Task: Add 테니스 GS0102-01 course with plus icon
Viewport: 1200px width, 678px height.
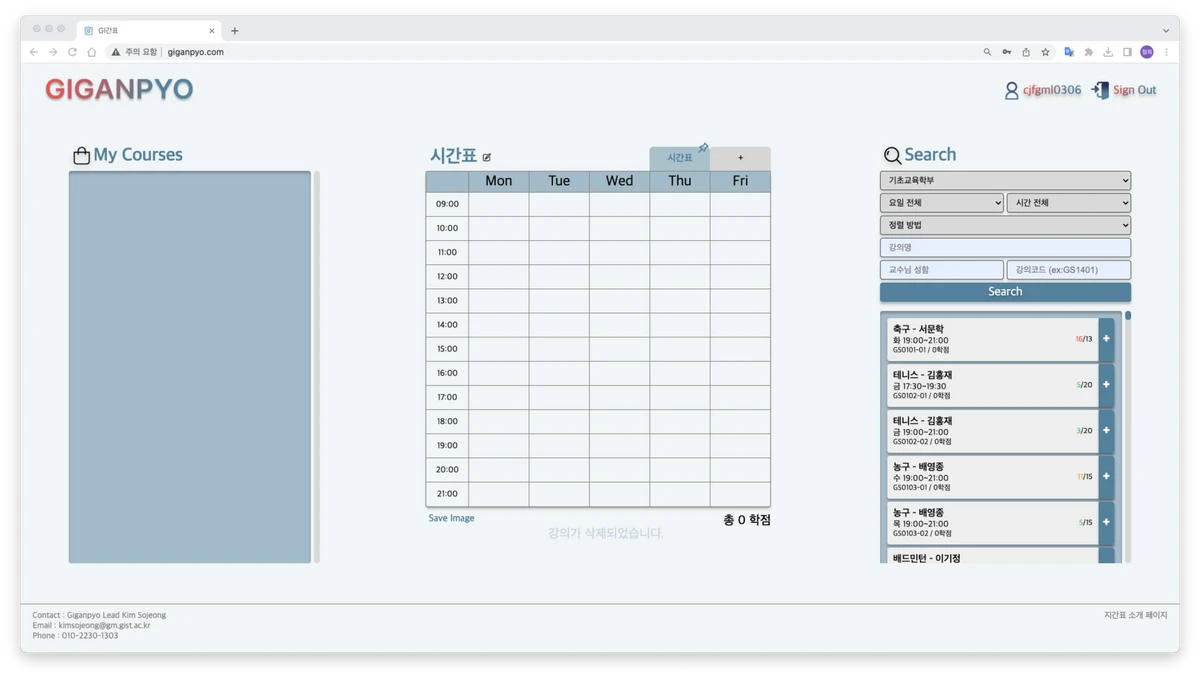Action: coord(1106,385)
